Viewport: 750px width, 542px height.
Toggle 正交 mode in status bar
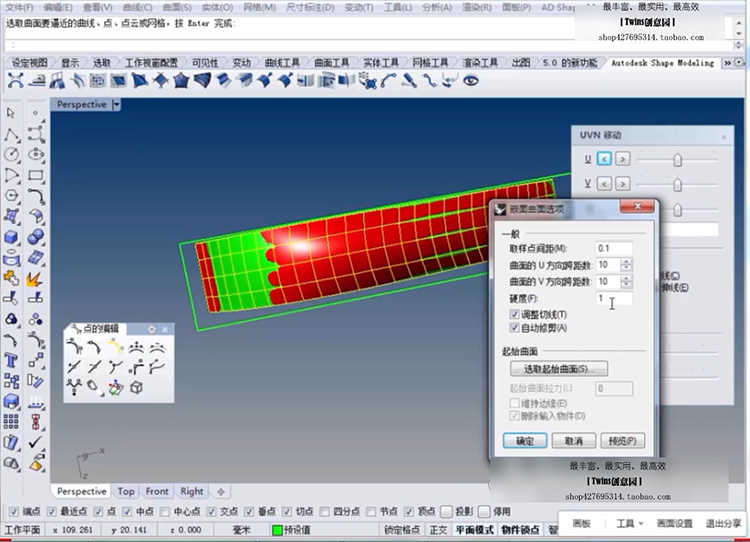438,530
